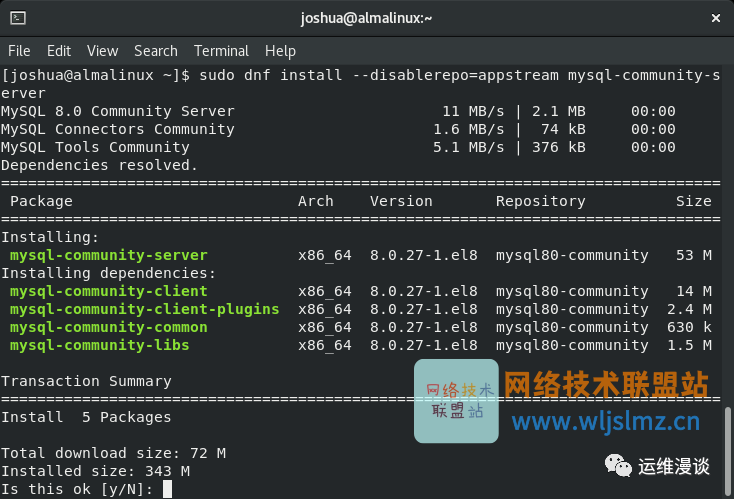The width and height of the screenshot is (734, 499).
Task: Click the 'Size' column header
Action: 694,201
